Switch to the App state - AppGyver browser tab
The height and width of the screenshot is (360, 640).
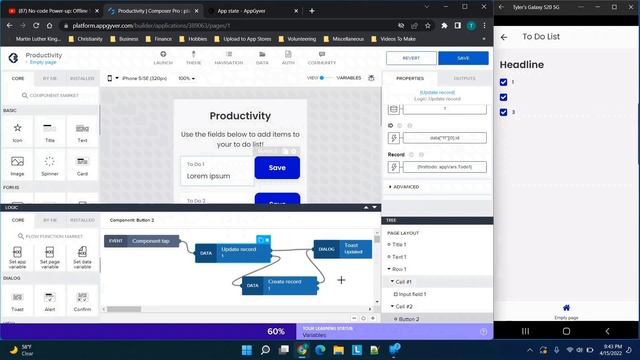tap(253, 11)
